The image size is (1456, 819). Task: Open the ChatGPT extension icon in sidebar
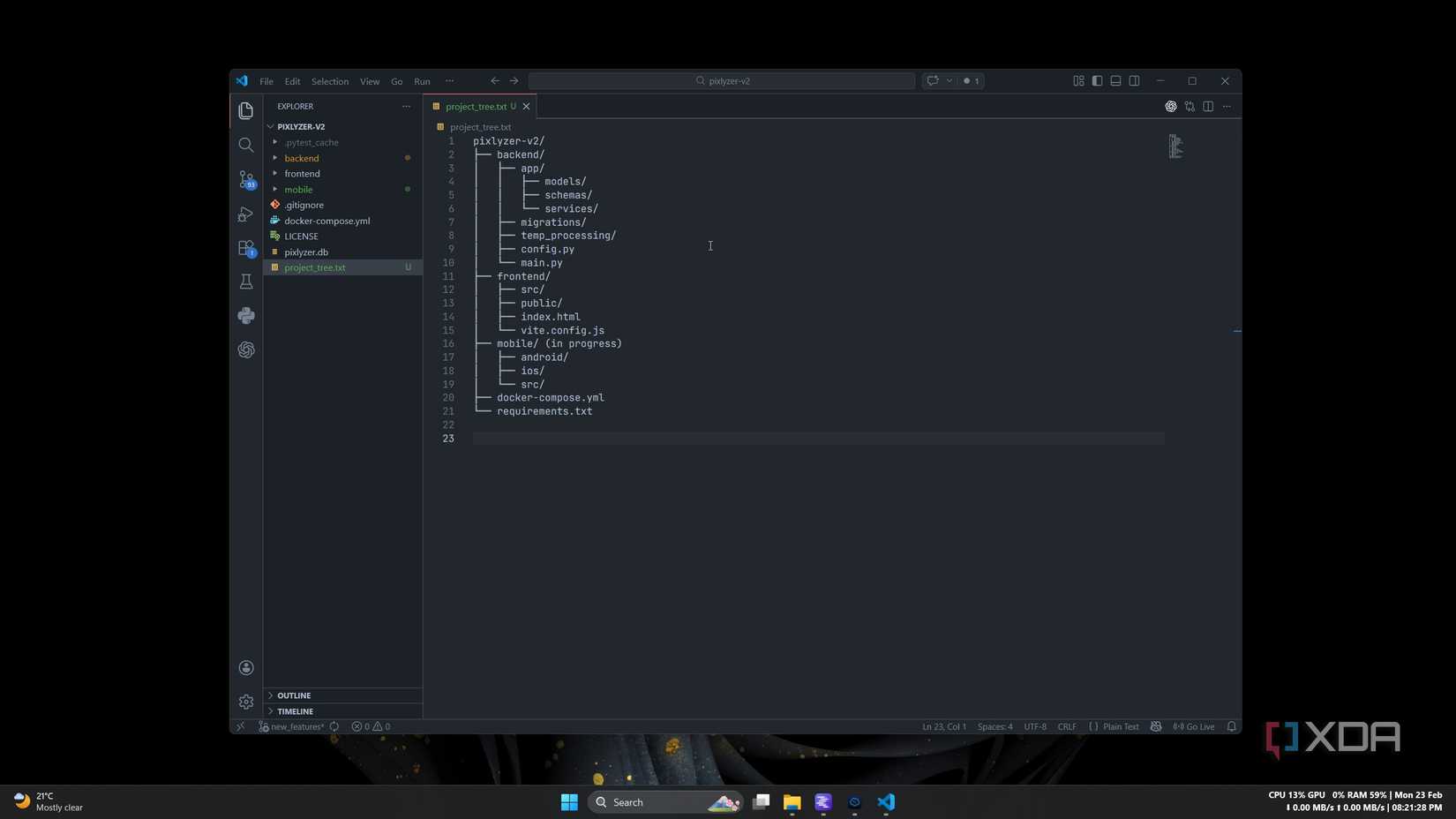pos(245,349)
